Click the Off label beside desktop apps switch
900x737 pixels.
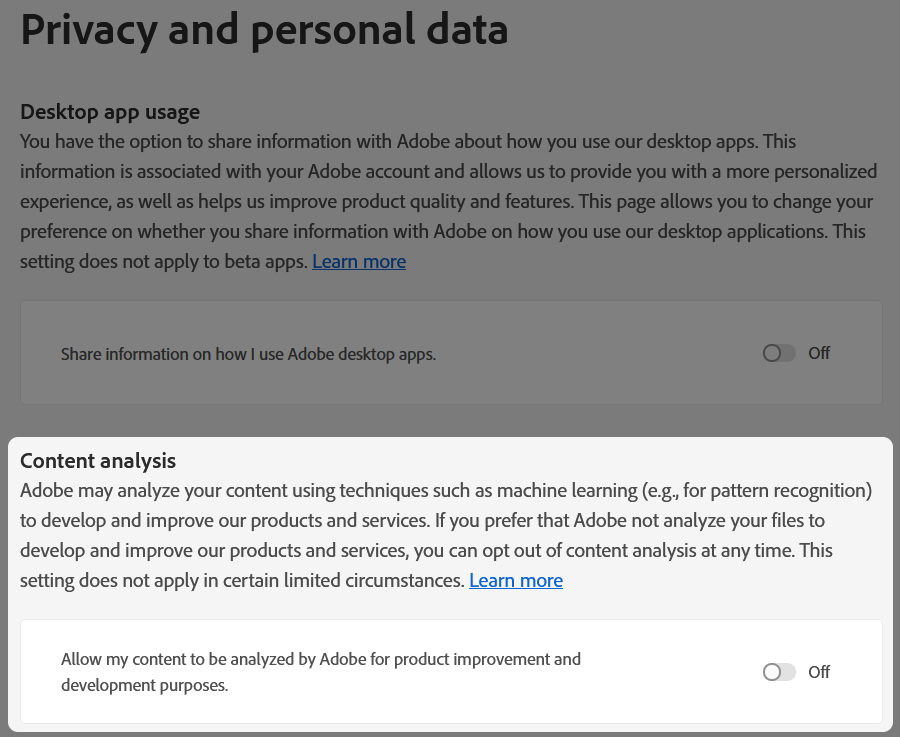click(x=819, y=353)
